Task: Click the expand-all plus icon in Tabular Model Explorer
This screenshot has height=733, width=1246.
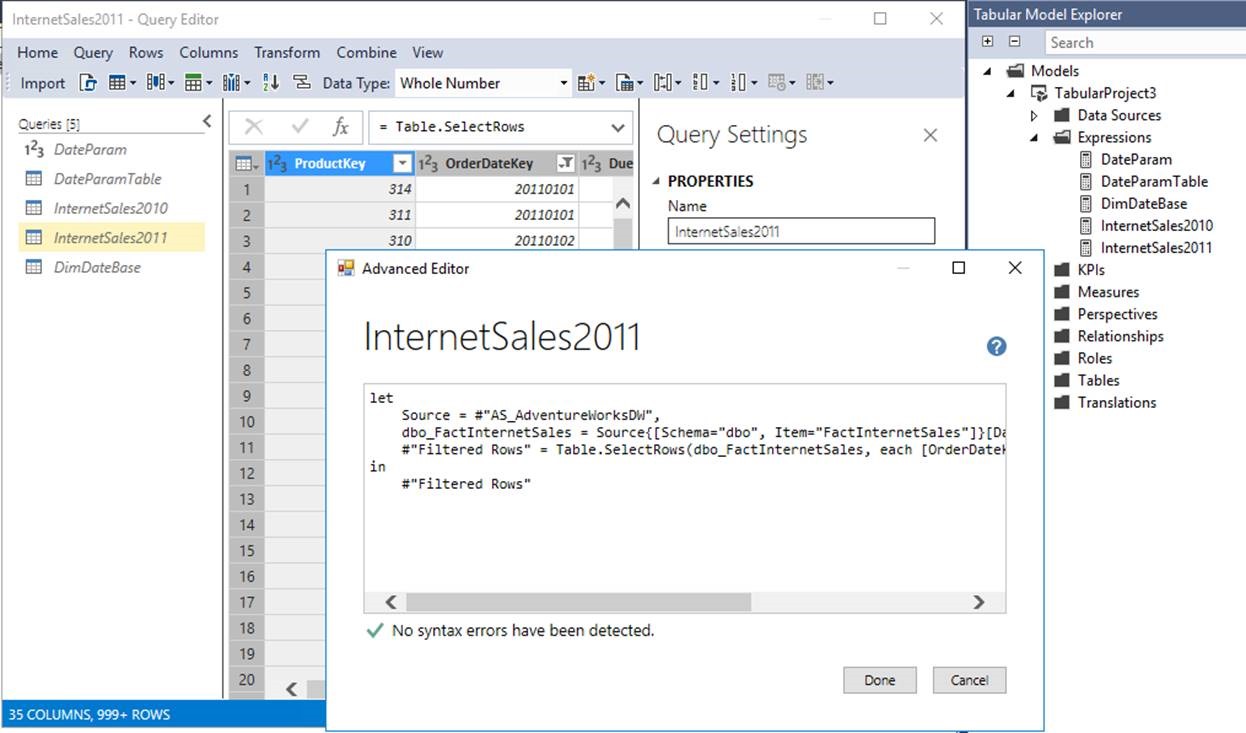Action: pos(988,42)
